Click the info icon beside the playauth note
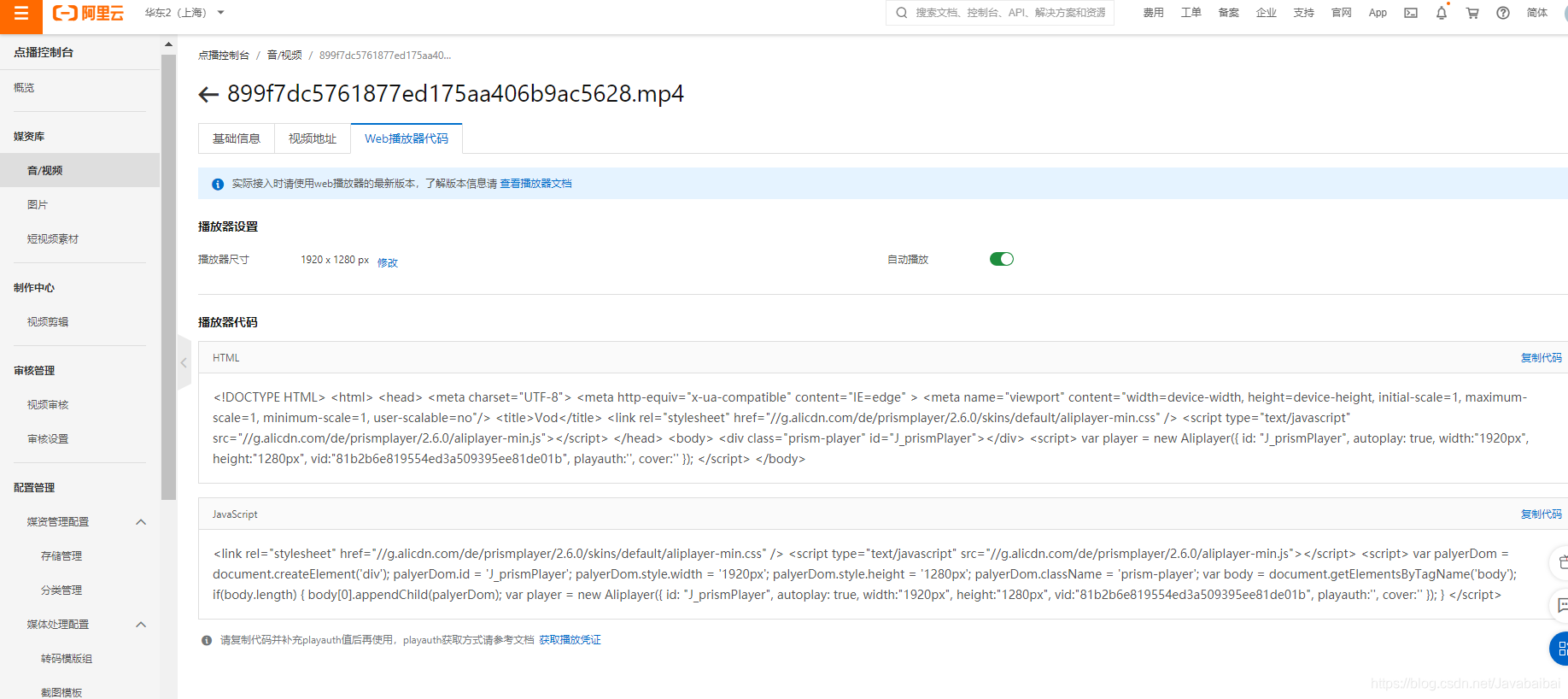1568x699 pixels. pyautogui.click(x=207, y=641)
